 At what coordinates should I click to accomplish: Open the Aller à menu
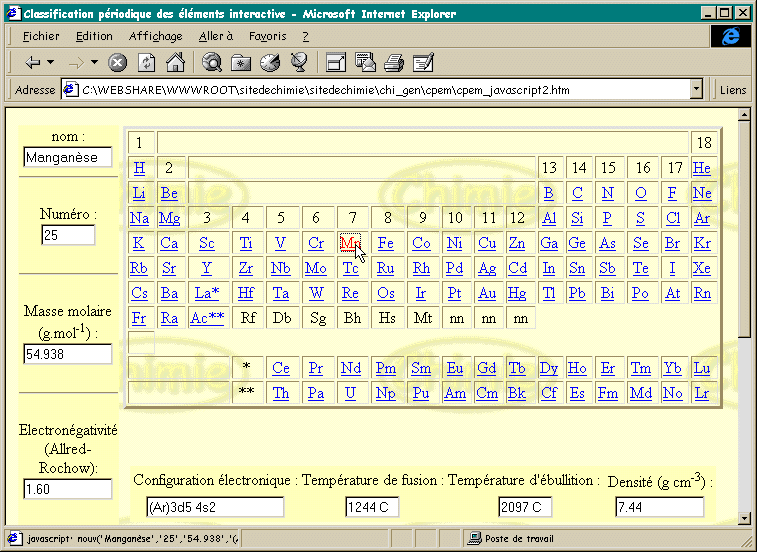coord(216,36)
